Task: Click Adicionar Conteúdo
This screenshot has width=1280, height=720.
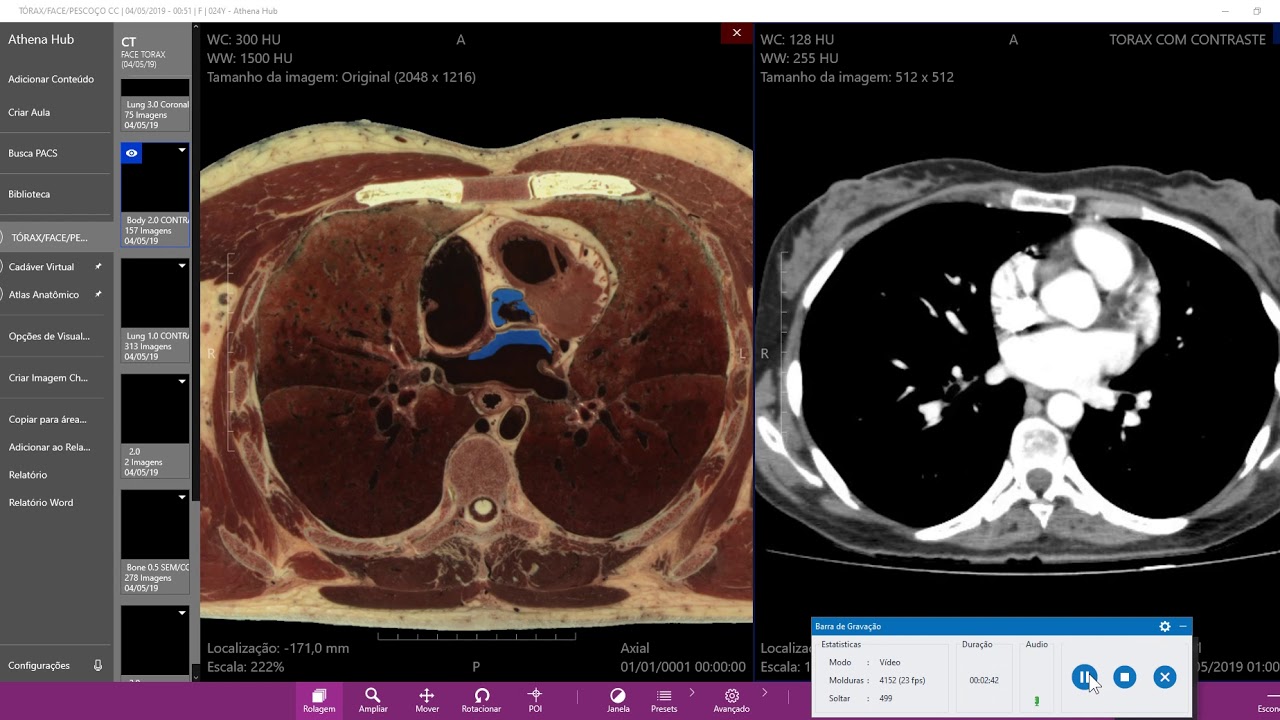Action: point(51,79)
